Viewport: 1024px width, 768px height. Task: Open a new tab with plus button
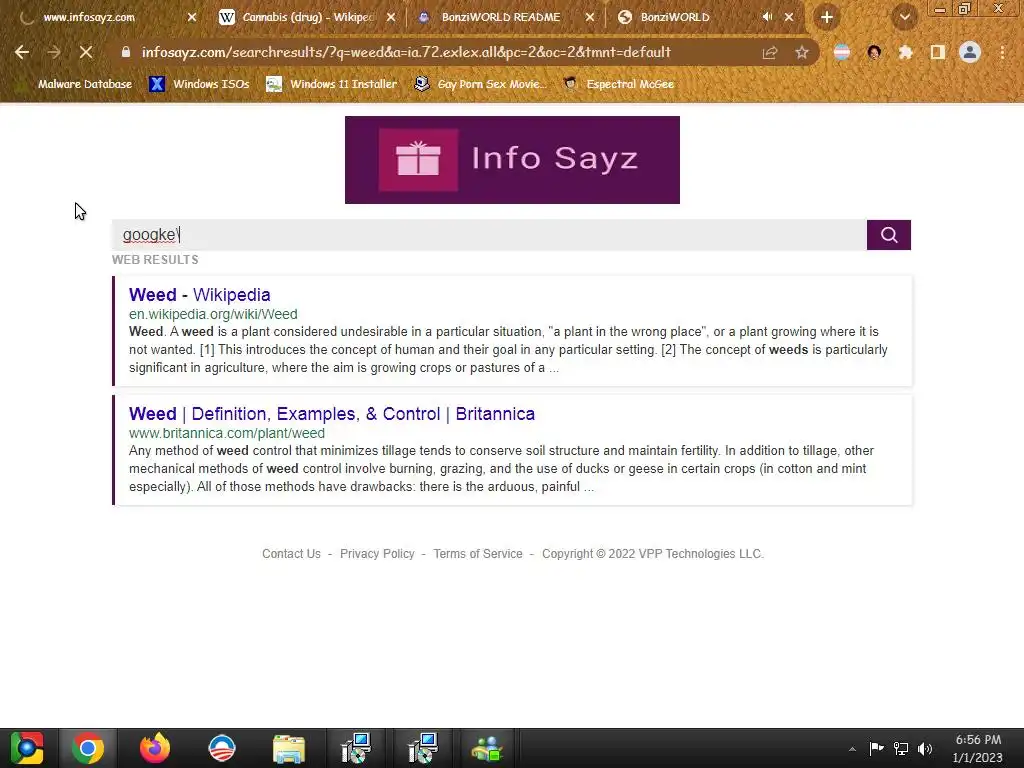coord(826,18)
